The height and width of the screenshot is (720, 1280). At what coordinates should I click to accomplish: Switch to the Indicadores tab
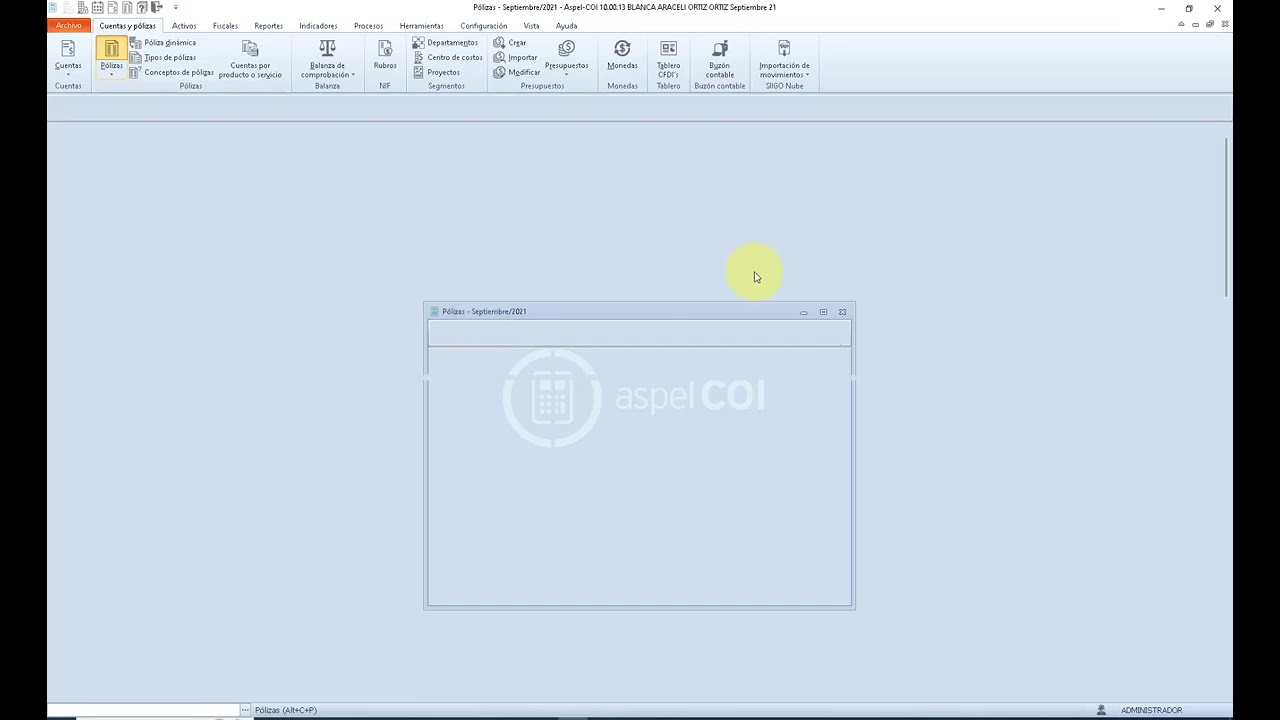[x=318, y=26]
